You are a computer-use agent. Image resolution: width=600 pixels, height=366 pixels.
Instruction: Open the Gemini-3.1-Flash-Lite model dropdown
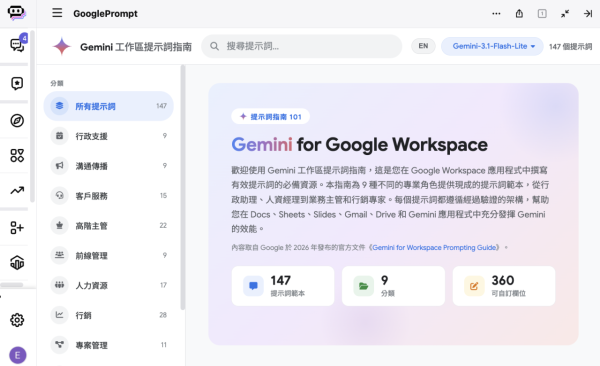pyautogui.click(x=492, y=46)
